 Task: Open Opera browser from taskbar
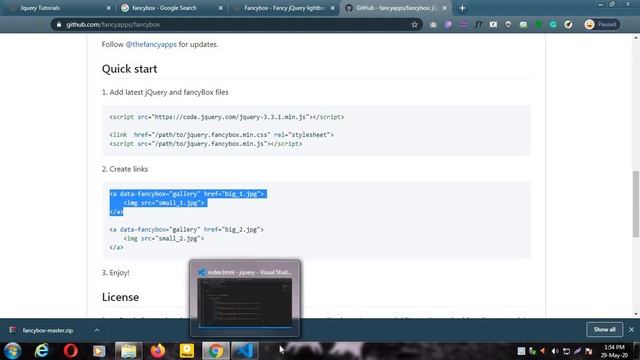(71, 351)
